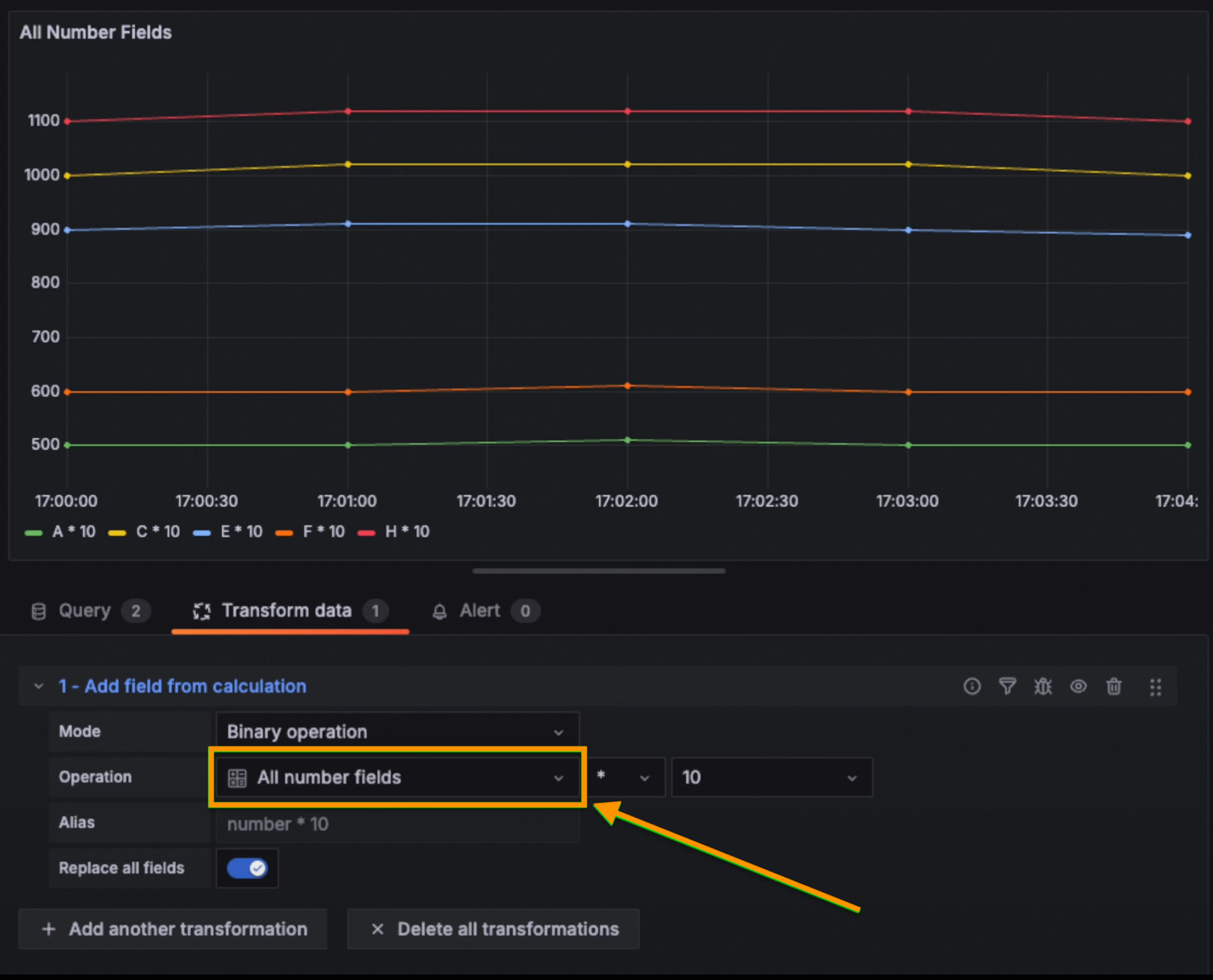Screen dimensions: 1213x980
Task: Click Delete all transformations button
Action: point(493,929)
